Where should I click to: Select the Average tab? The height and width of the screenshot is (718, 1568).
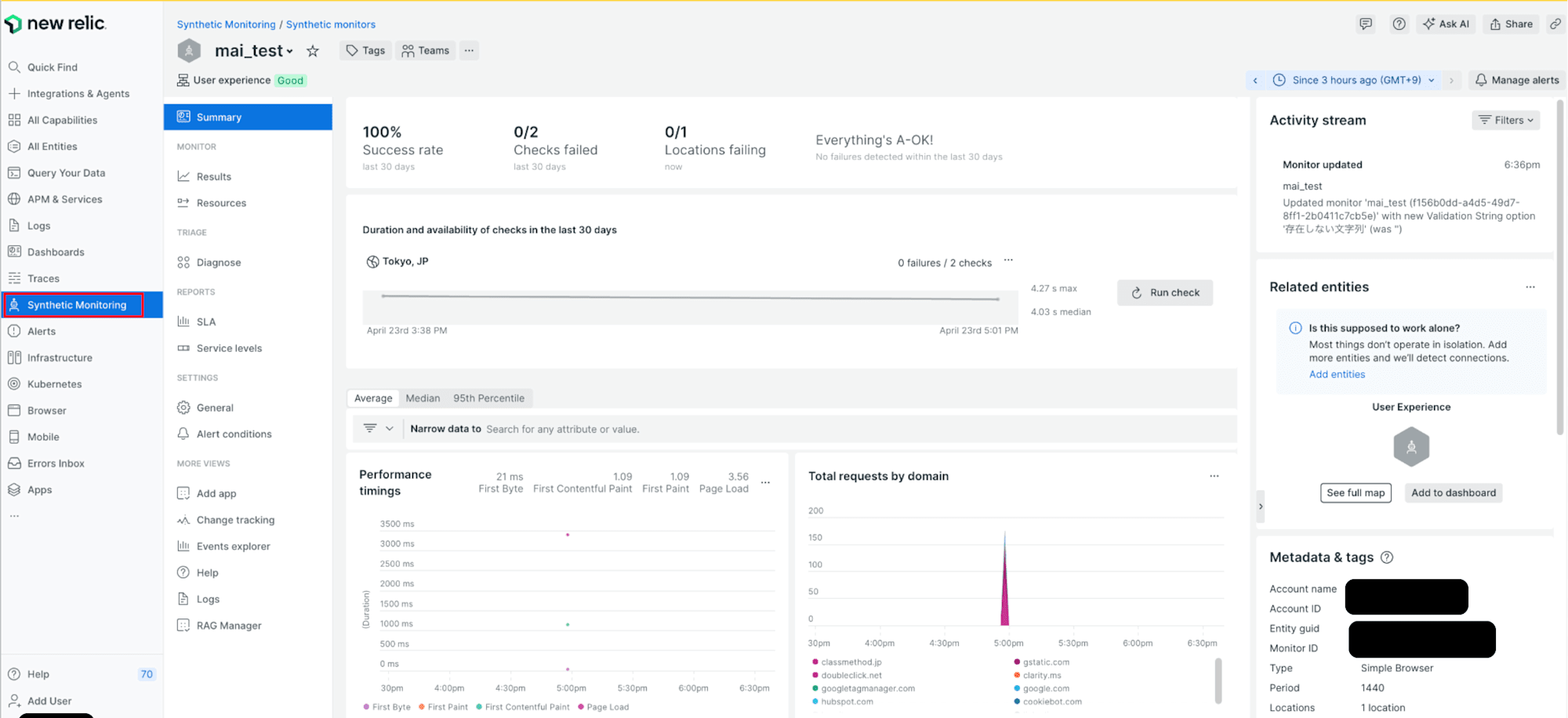tap(373, 398)
